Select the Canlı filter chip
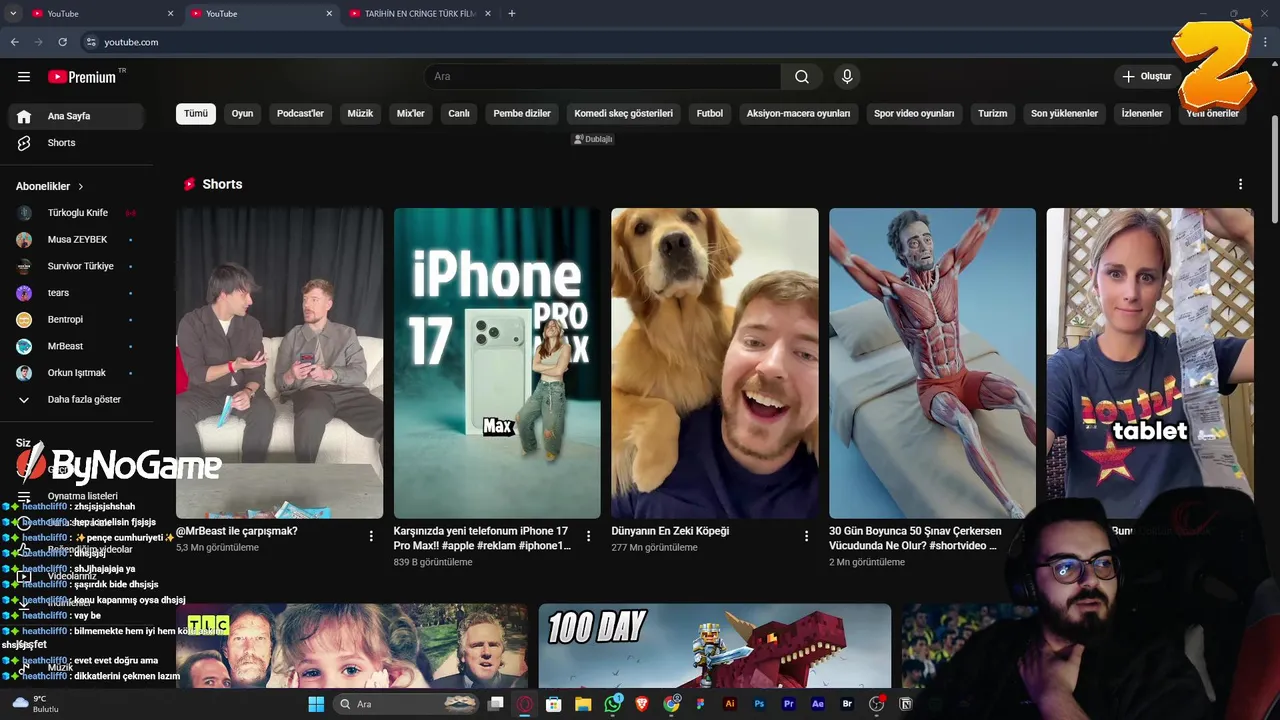 [459, 114]
